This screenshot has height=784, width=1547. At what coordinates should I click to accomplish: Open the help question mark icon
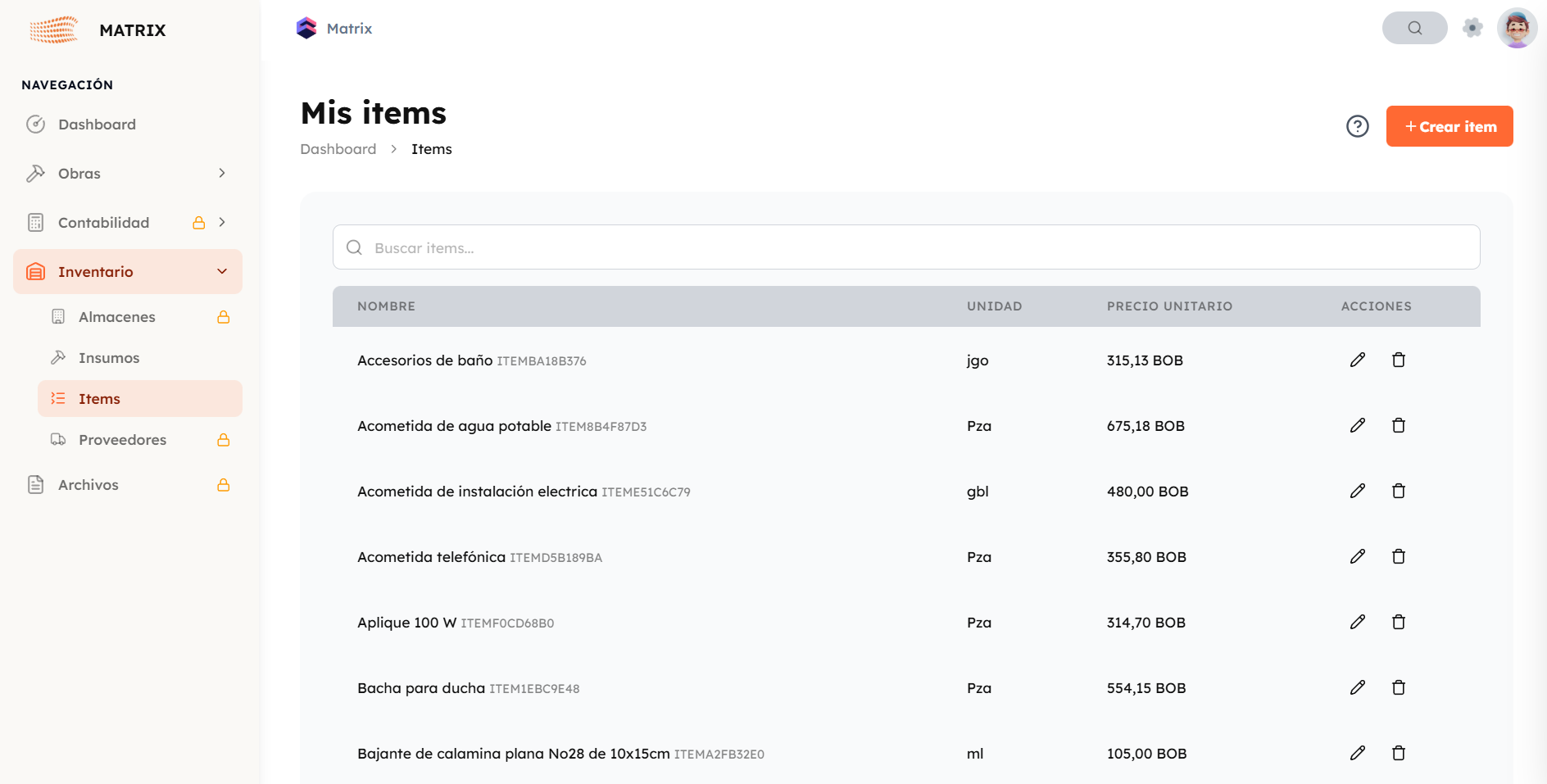1358,126
